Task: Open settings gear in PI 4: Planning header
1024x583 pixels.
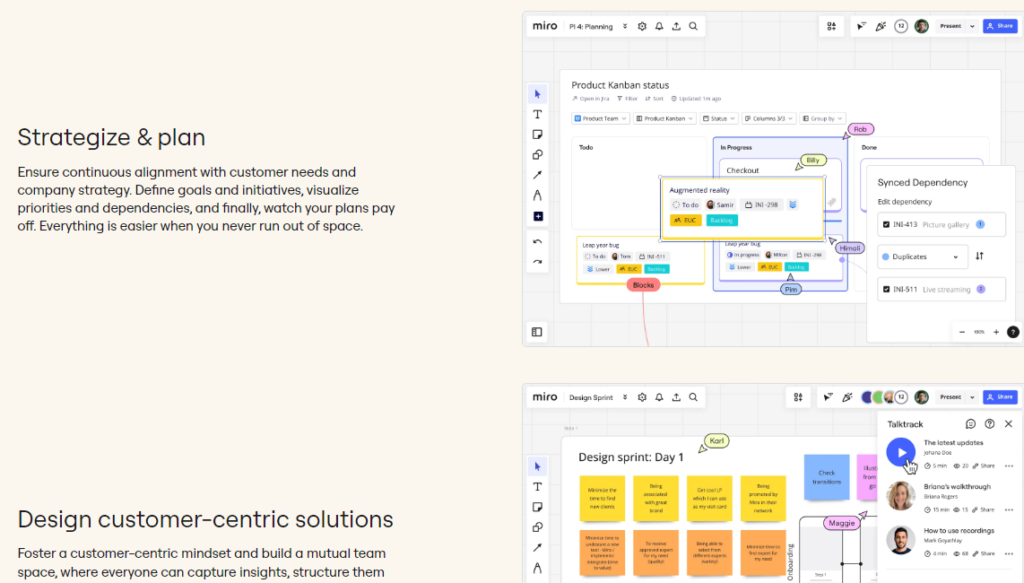Action: pyautogui.click(x=642, y=26)
